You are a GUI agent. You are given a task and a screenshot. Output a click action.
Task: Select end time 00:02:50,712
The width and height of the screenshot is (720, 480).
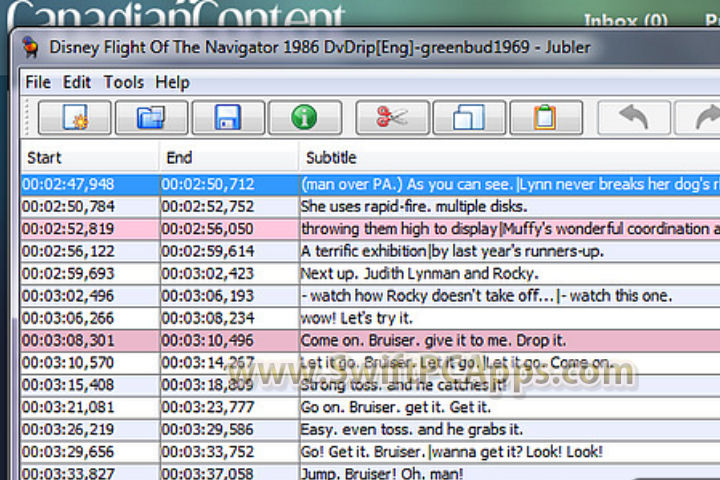[x=208, y=184]
